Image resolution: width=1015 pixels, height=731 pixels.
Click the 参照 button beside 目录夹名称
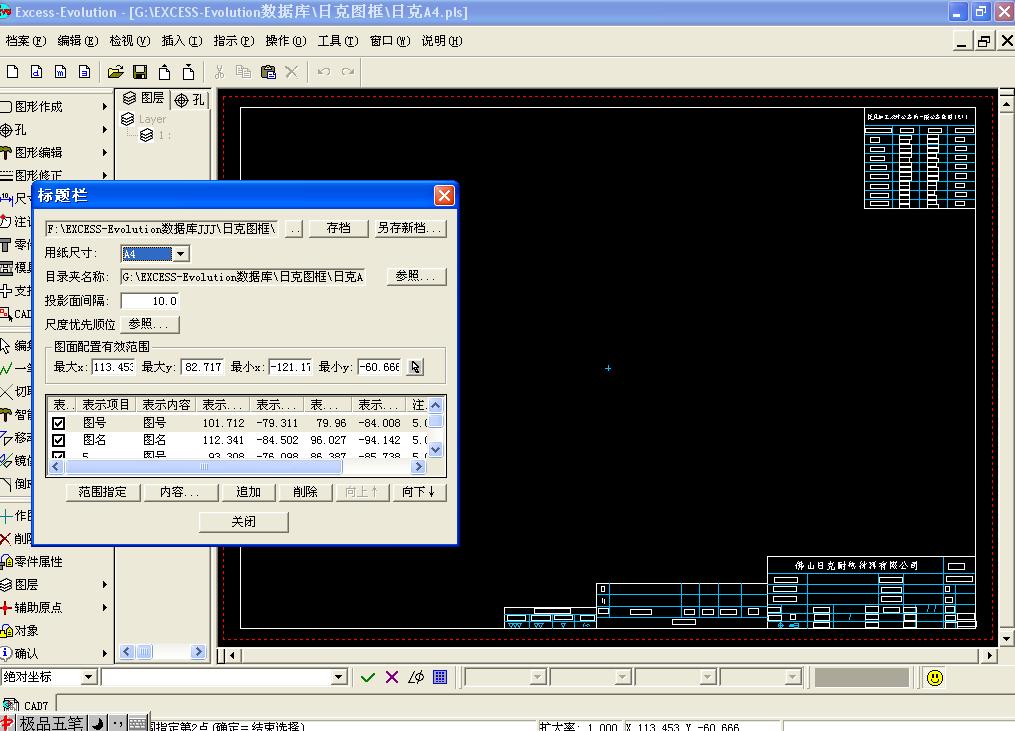(x=416, y=276)
